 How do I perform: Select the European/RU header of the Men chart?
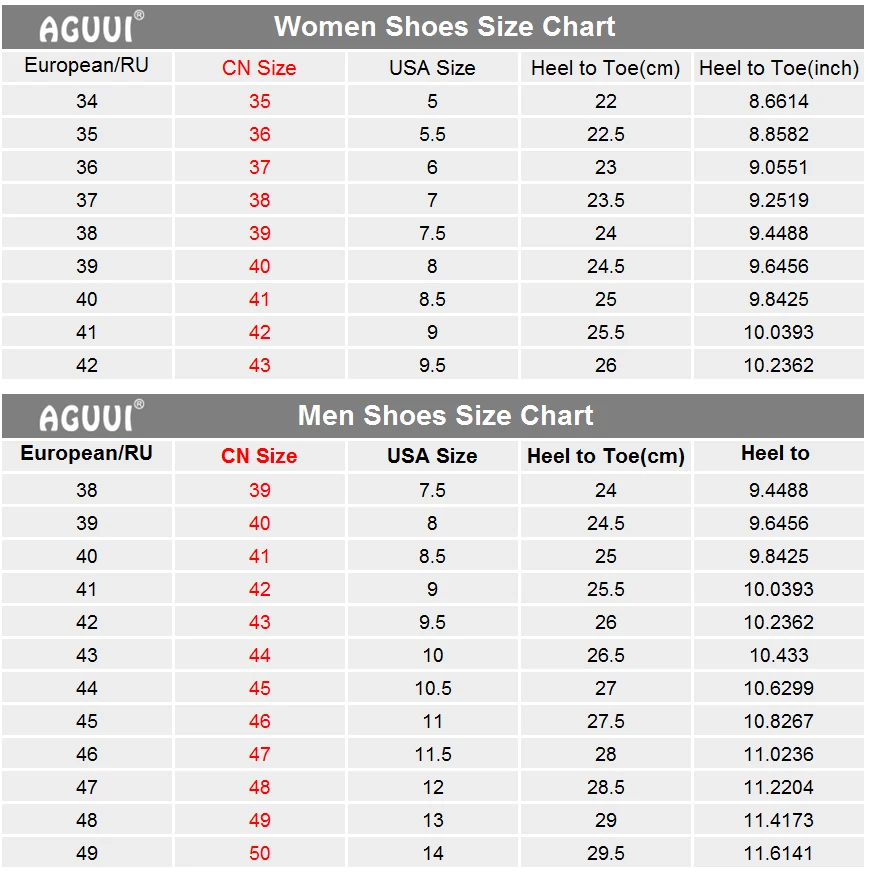(x=86, y=453)
